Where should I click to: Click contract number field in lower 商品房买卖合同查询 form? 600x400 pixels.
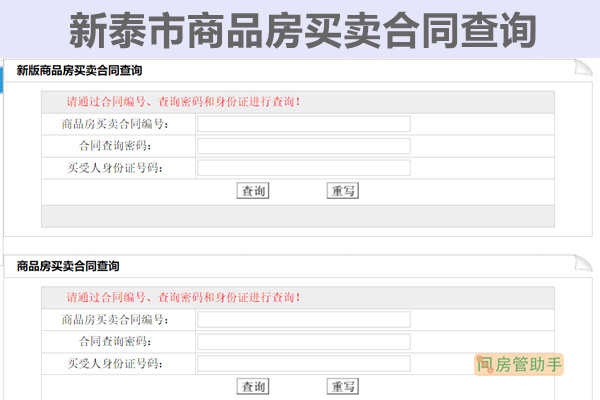click(x=304, y=320)
